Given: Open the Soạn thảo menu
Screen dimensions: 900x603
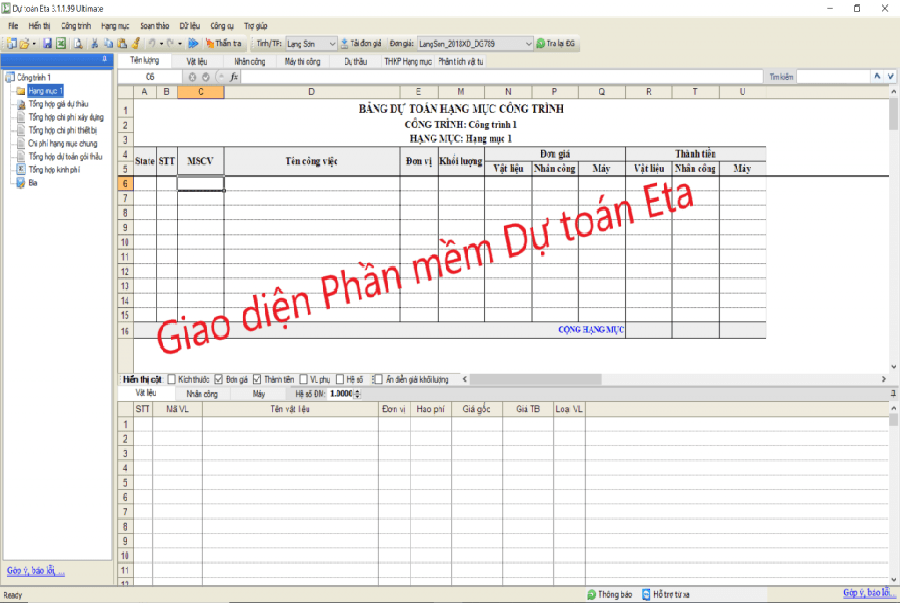Looking at the screenshot, I should [x=155, y=26].
